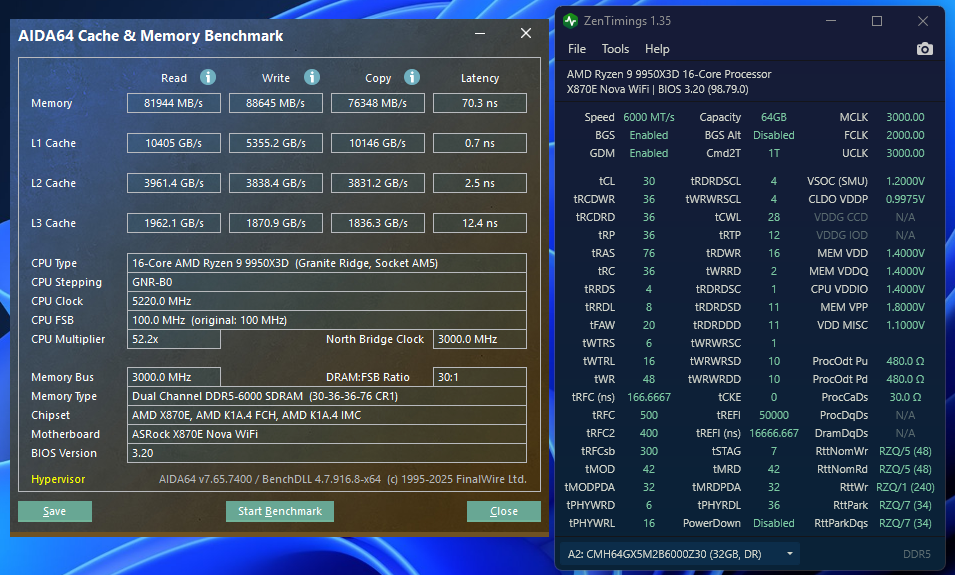Open the Help menu in ZenTimings

click(657, 49)
